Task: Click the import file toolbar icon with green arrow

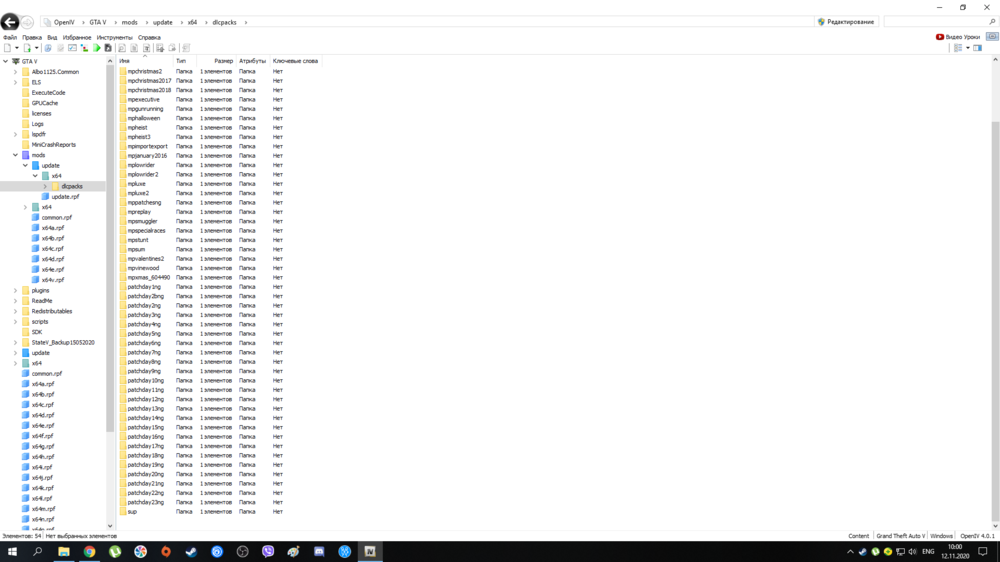Action: (27, 48)
